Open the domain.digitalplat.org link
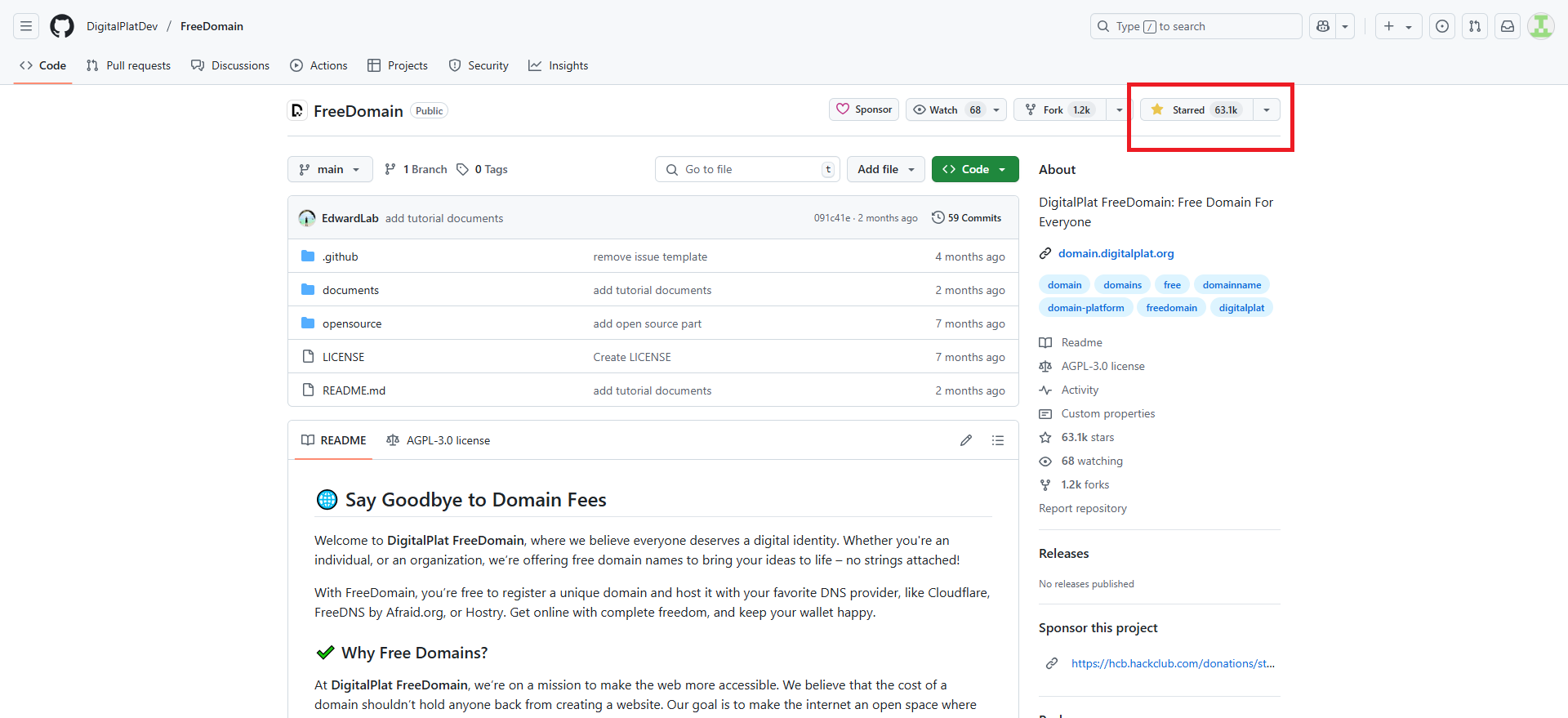The height and width of the screenshot is (718, 1568). click(1116, 253)
